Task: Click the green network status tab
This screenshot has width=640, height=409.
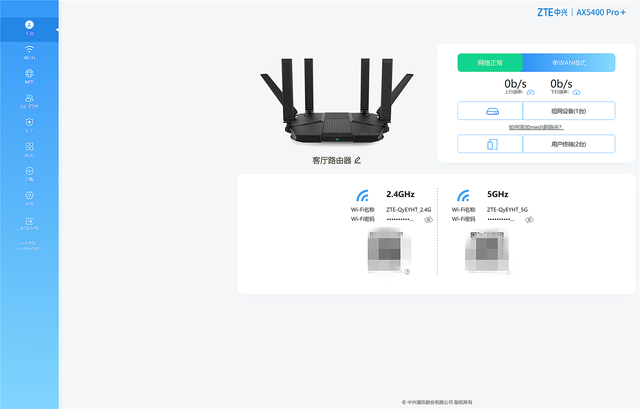Action: tap(490, 63)
